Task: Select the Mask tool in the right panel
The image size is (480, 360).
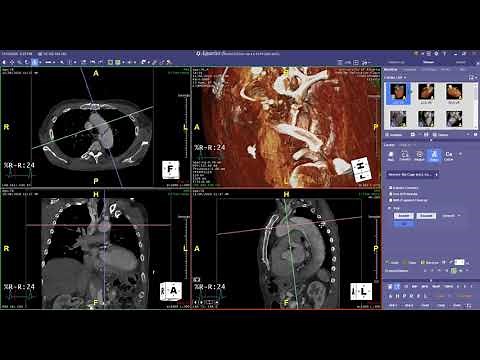Action: coord(391,156)
